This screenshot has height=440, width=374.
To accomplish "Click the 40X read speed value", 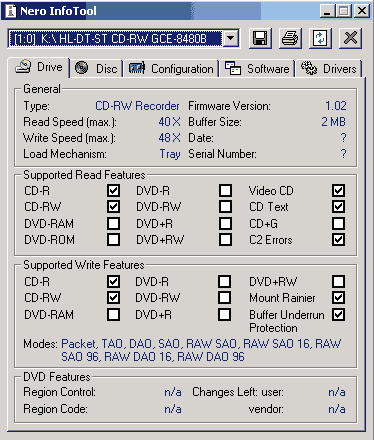I will pos(169,122).
